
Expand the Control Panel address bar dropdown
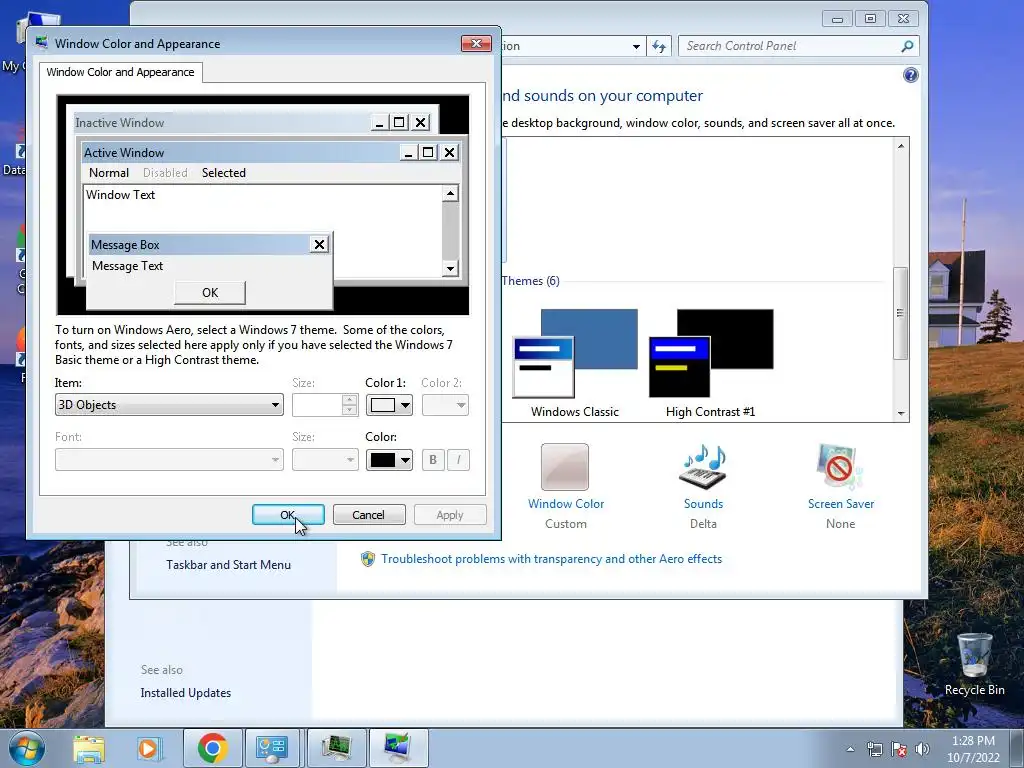click(x=636, y=46)
